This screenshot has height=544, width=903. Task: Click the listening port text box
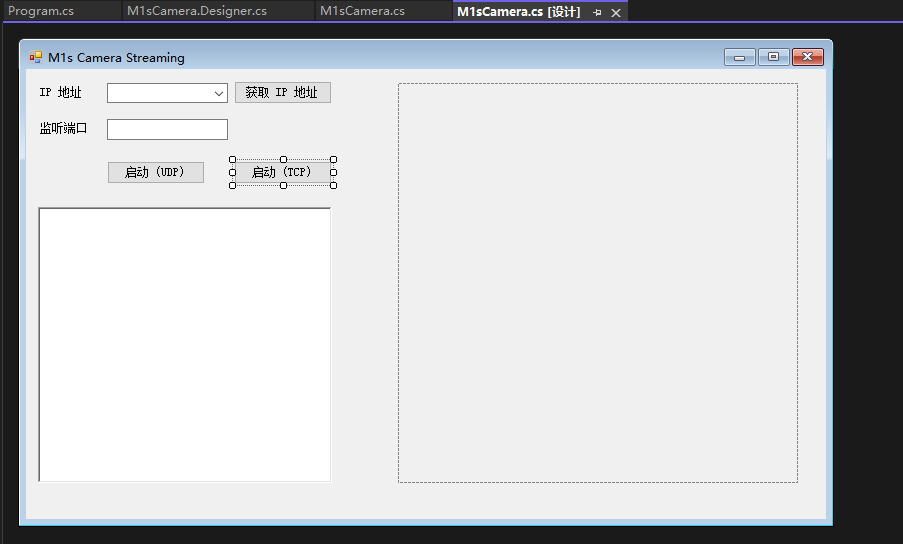tap(168, 130)
